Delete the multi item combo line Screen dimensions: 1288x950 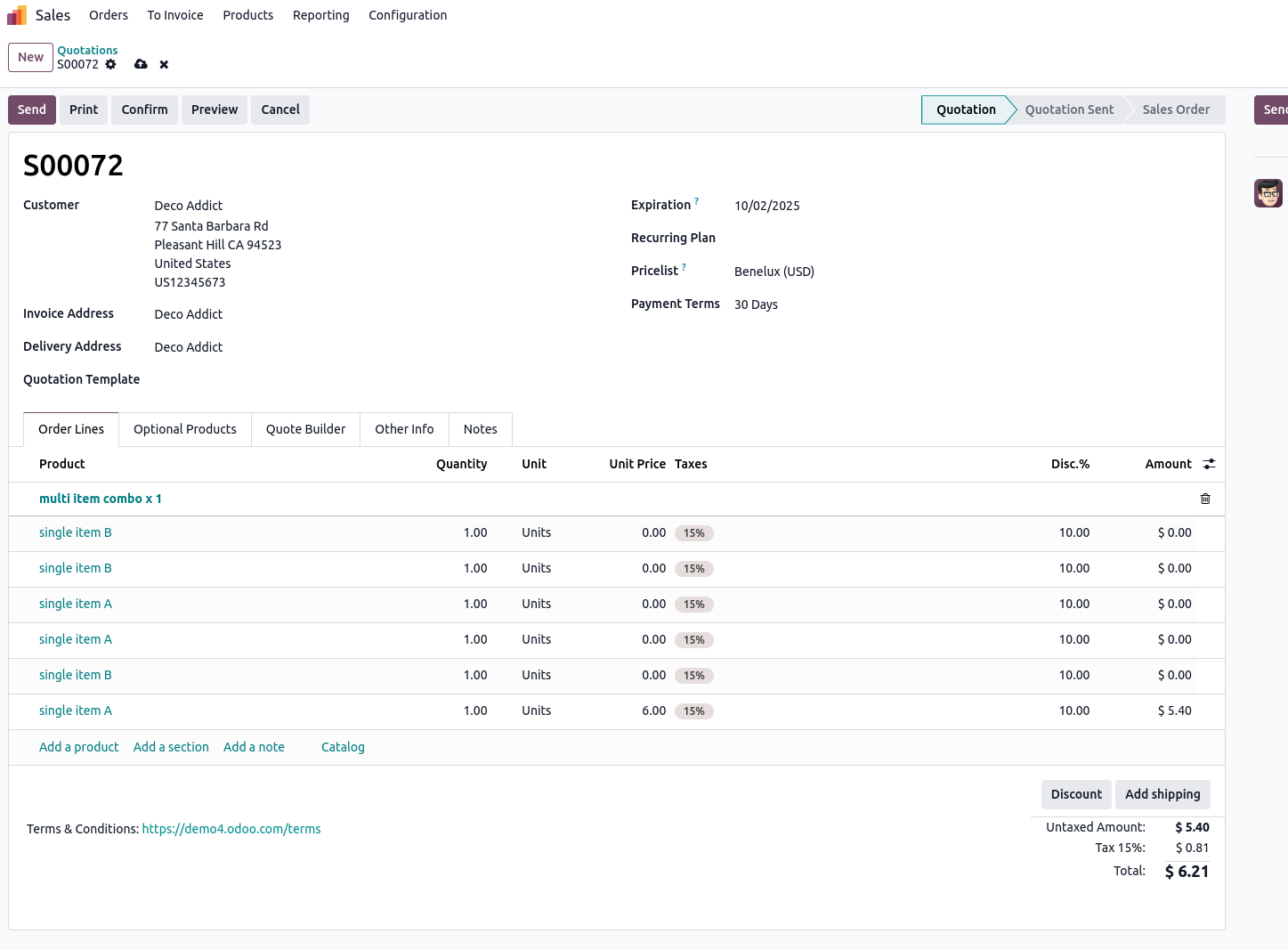click(x=1205, y=499)
